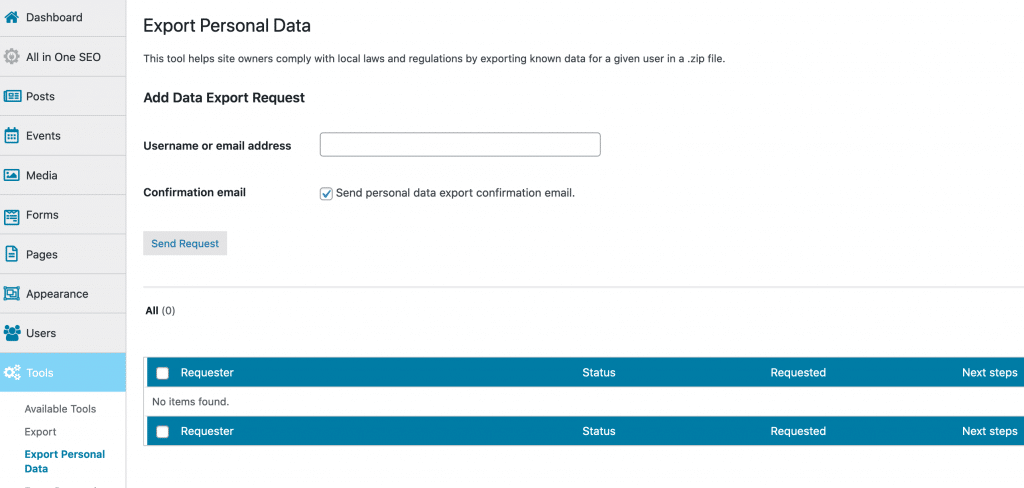Click the All in One SEO gear icon
The image size is (1024, 488).
tap(11, 57)
